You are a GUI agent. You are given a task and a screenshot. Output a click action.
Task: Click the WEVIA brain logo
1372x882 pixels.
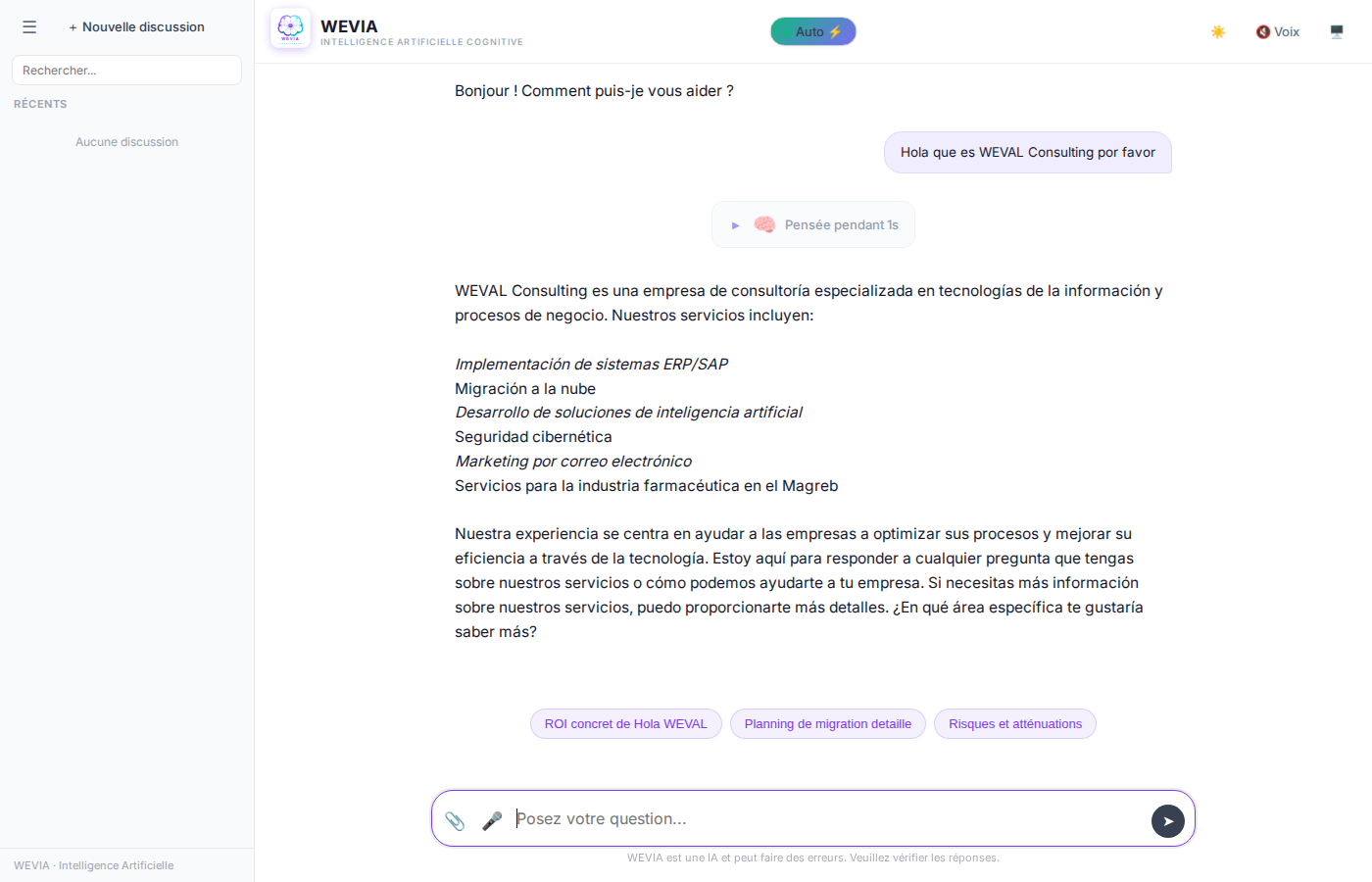(x=290, y=28)
